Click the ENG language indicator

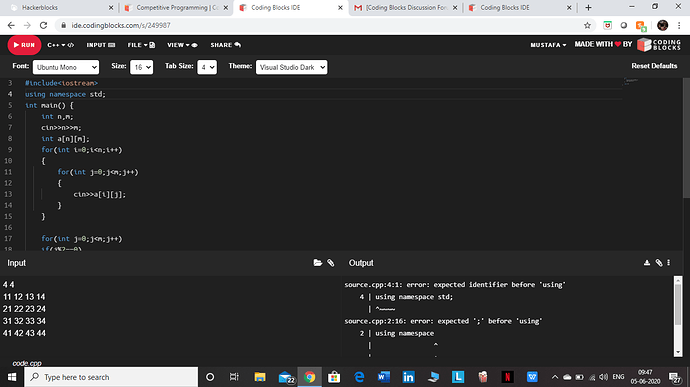pos(618,377)
